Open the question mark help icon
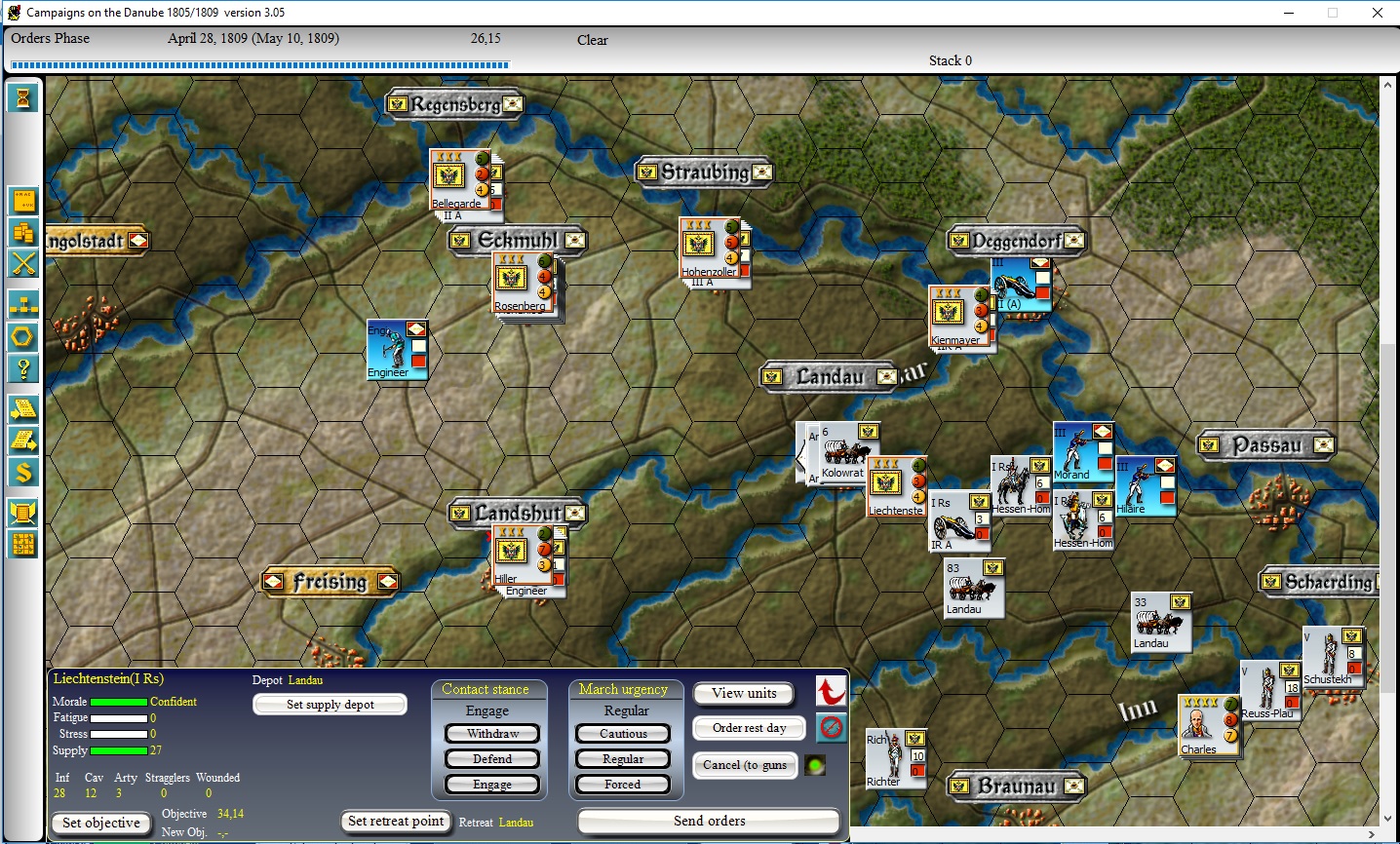Screen dimensions: 1400x844 [x=23, y=368]
